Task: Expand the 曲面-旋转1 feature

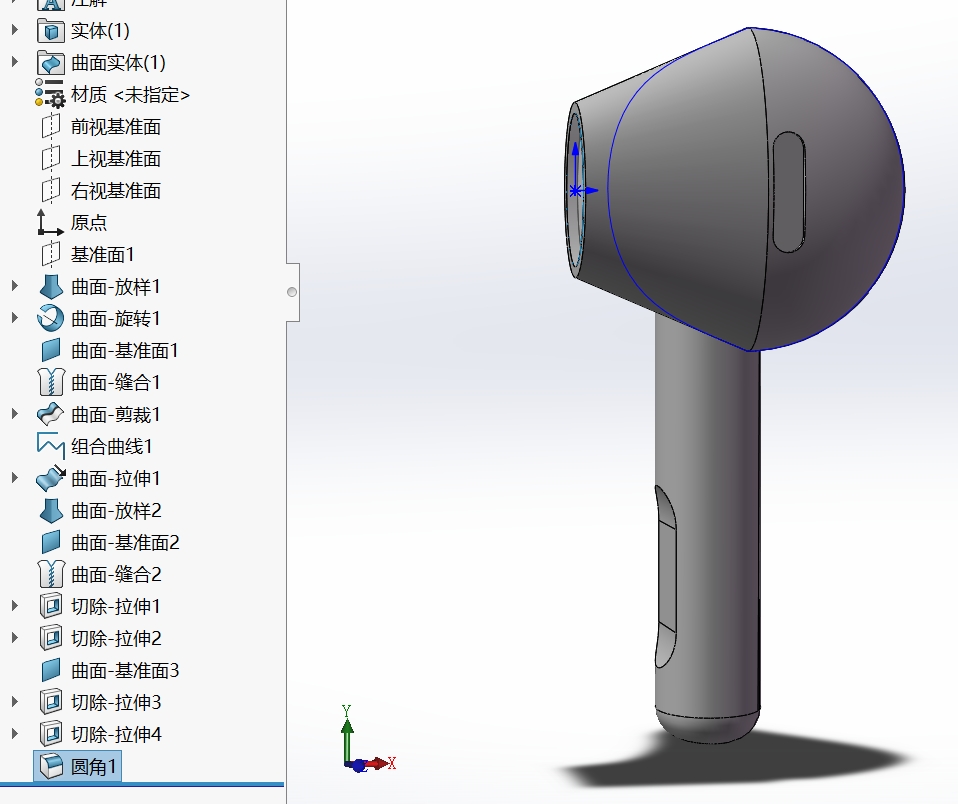Action: click(15, 318)
